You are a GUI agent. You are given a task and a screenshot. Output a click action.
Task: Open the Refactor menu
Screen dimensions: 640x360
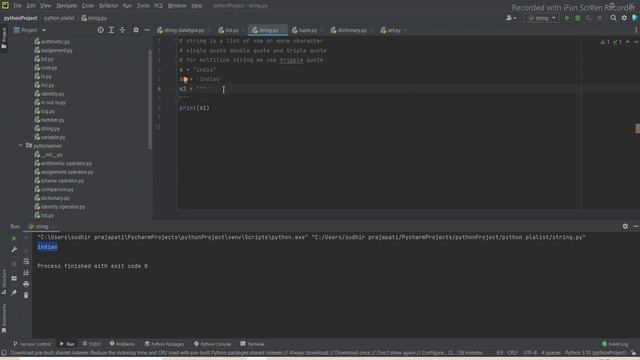[109, 6]
